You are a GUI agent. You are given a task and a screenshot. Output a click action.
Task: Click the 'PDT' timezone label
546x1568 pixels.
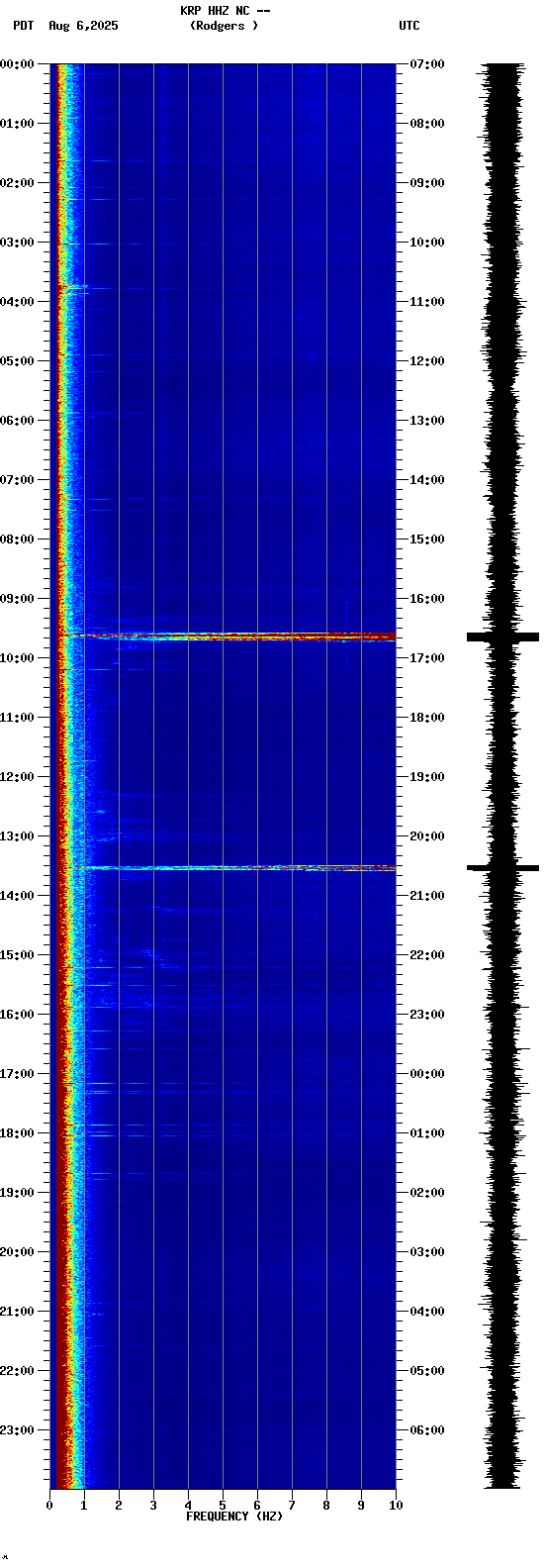[x=23, y=26]
